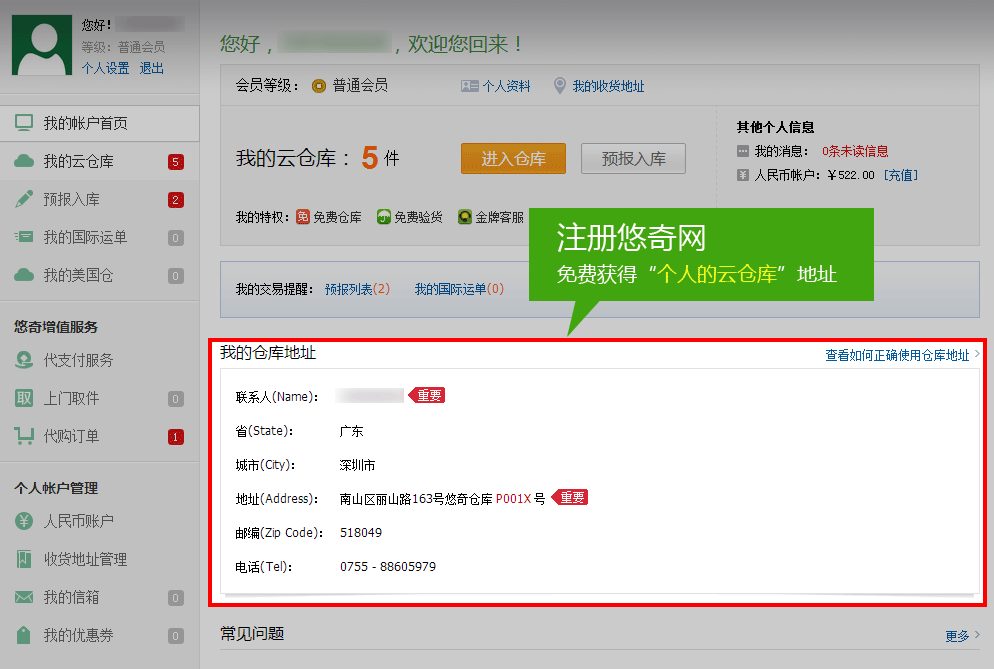Click 重要 tag beside address line
994x669 pixels.
(571, 497)
